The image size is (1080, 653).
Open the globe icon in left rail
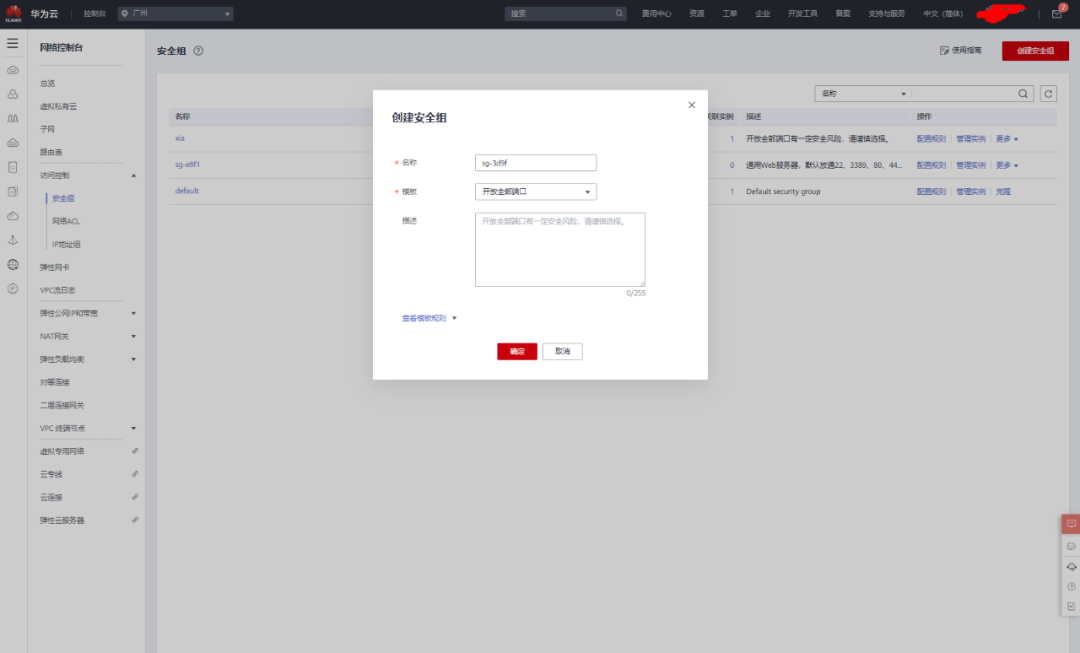tap(12, 265)
